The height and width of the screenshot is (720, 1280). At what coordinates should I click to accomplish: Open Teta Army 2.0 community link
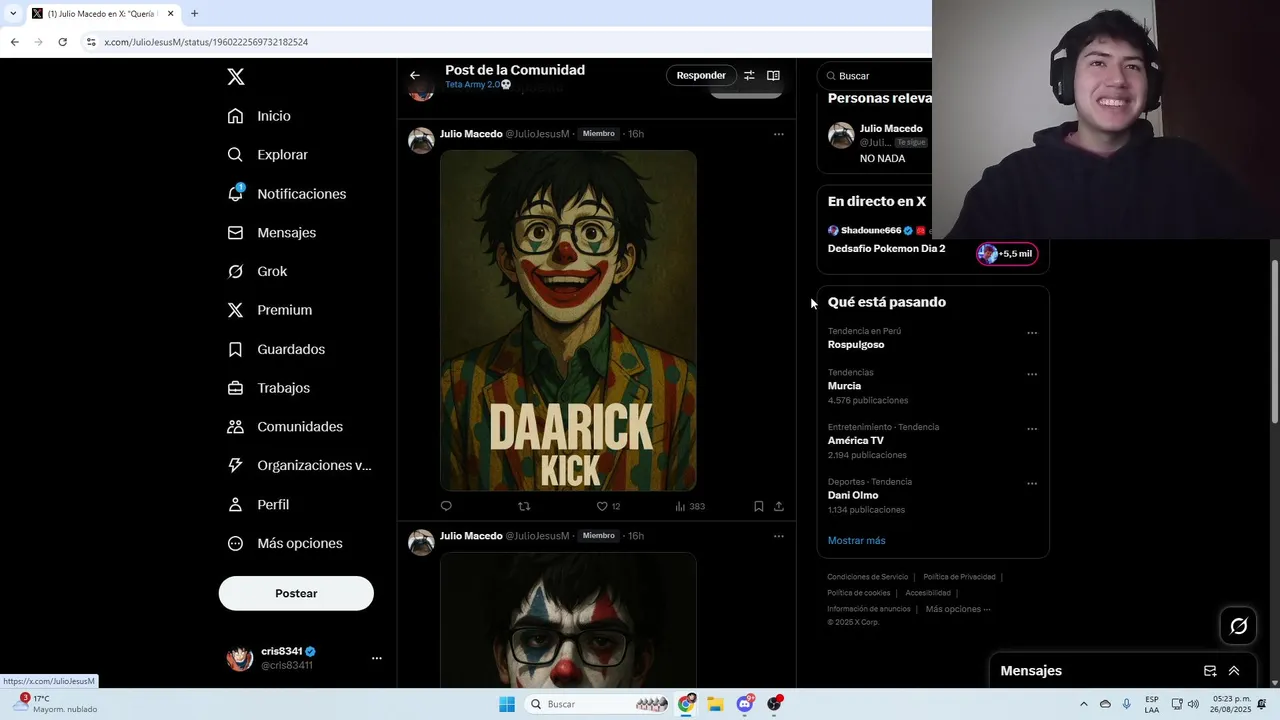(478, 85)
